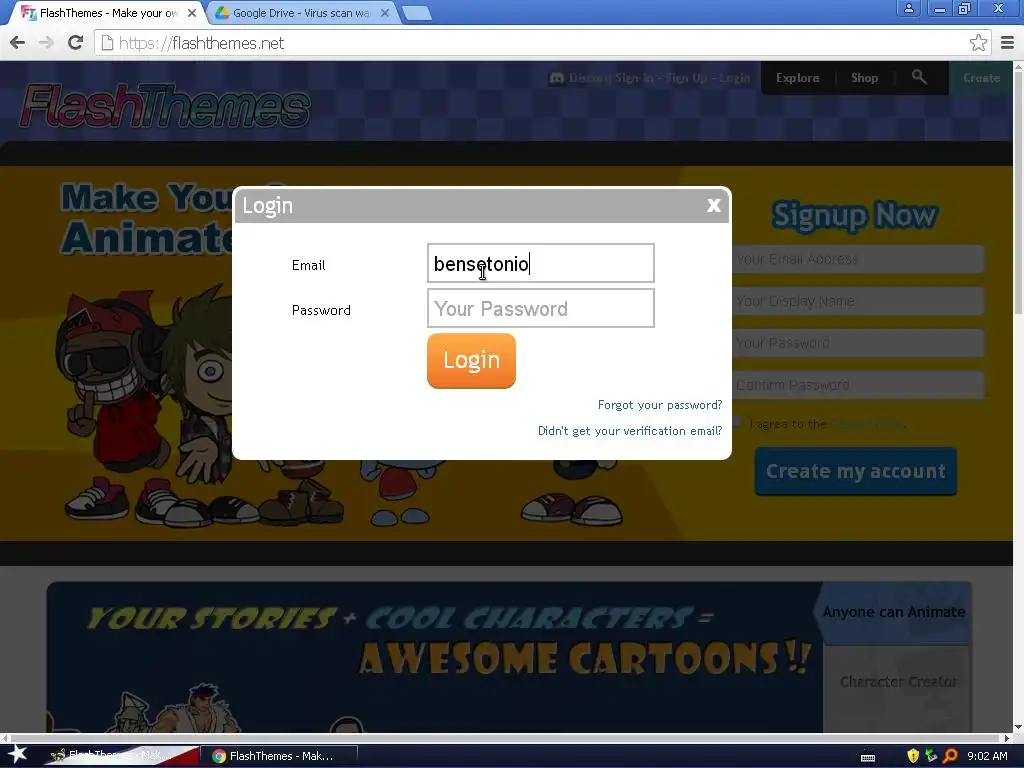Close the FlashThemes tab

(x=191, y=13)
